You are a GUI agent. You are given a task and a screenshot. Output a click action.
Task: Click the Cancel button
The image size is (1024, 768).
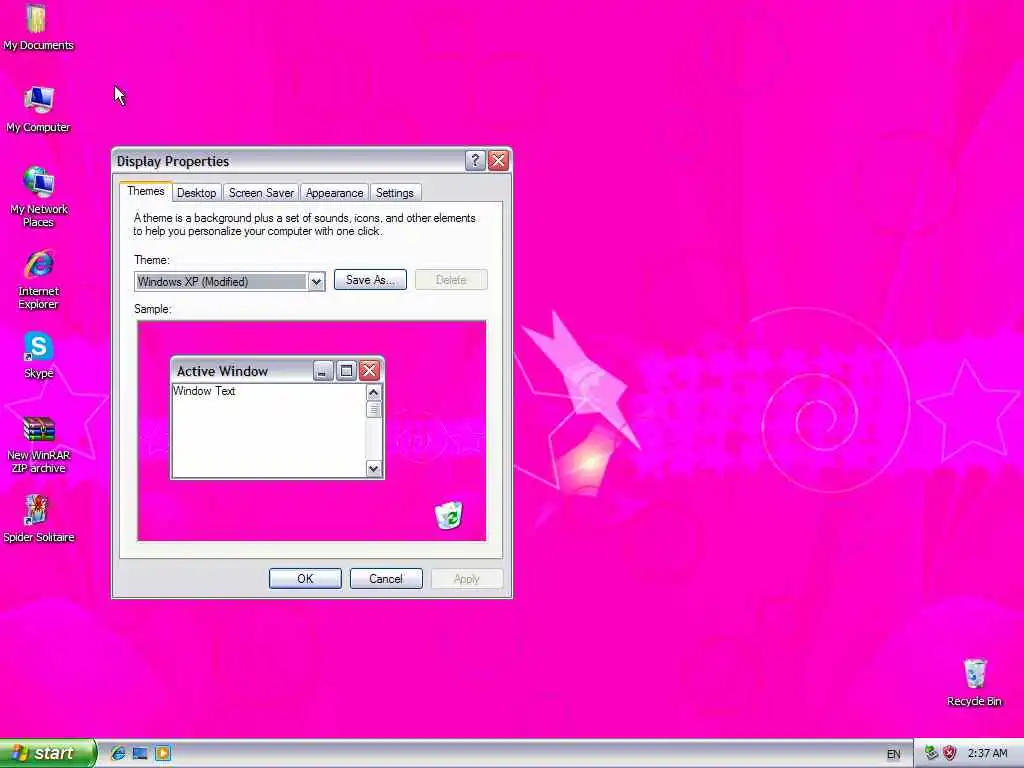tap(386, 579)
